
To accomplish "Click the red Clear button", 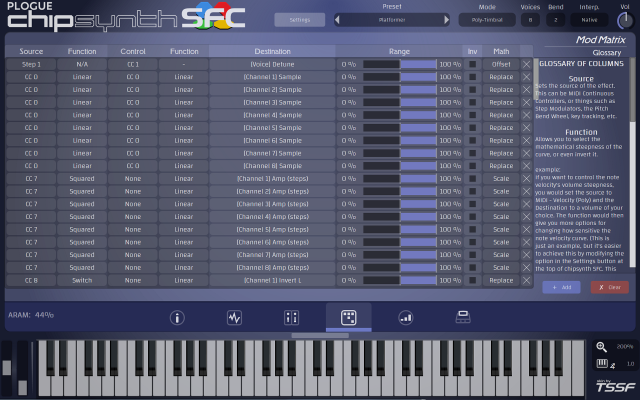I will 609,287.
